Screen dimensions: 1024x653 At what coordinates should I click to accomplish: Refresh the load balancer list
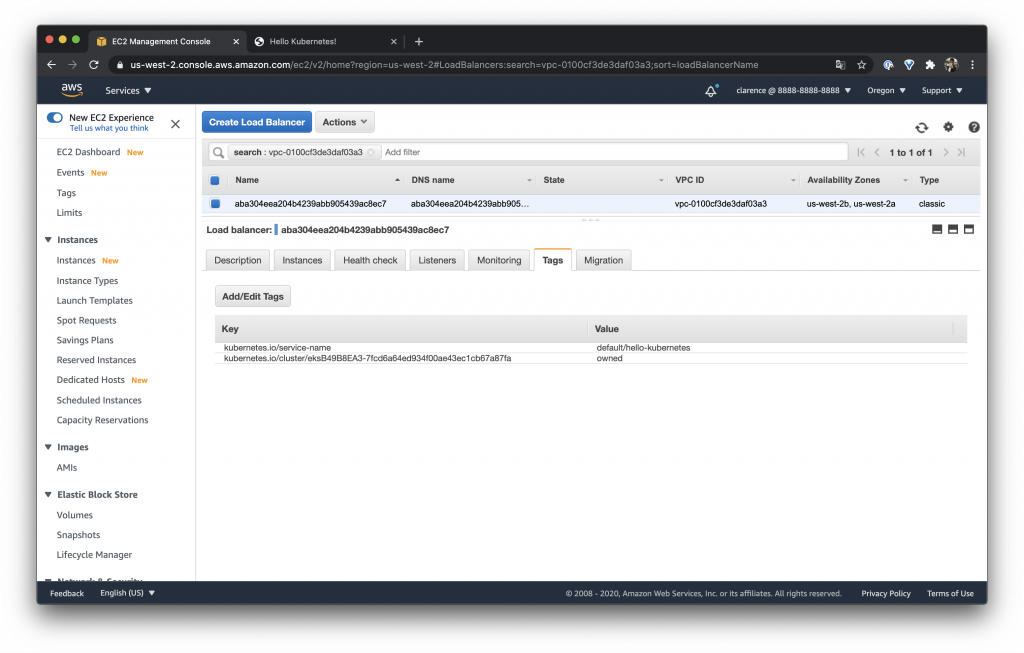pos(921,127)
